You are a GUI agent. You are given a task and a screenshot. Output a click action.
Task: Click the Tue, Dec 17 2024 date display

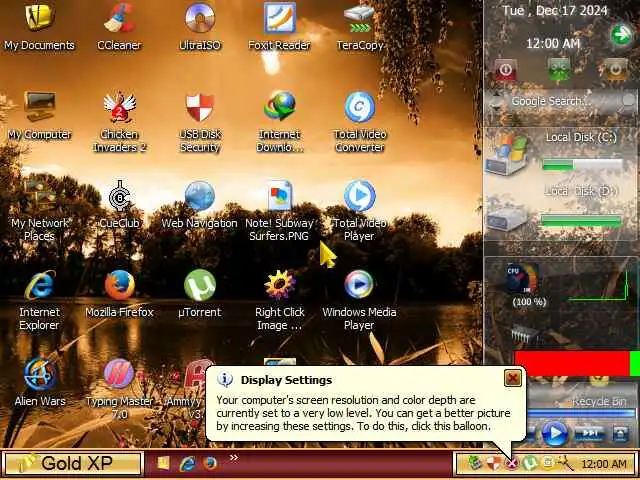pyautogui.click(x=555, y=10)
